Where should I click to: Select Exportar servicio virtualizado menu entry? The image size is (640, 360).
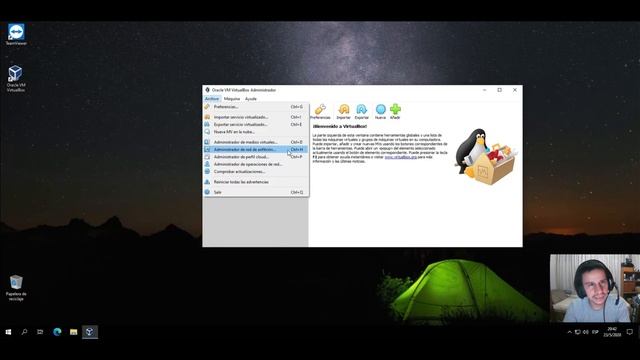pos(256,124)
